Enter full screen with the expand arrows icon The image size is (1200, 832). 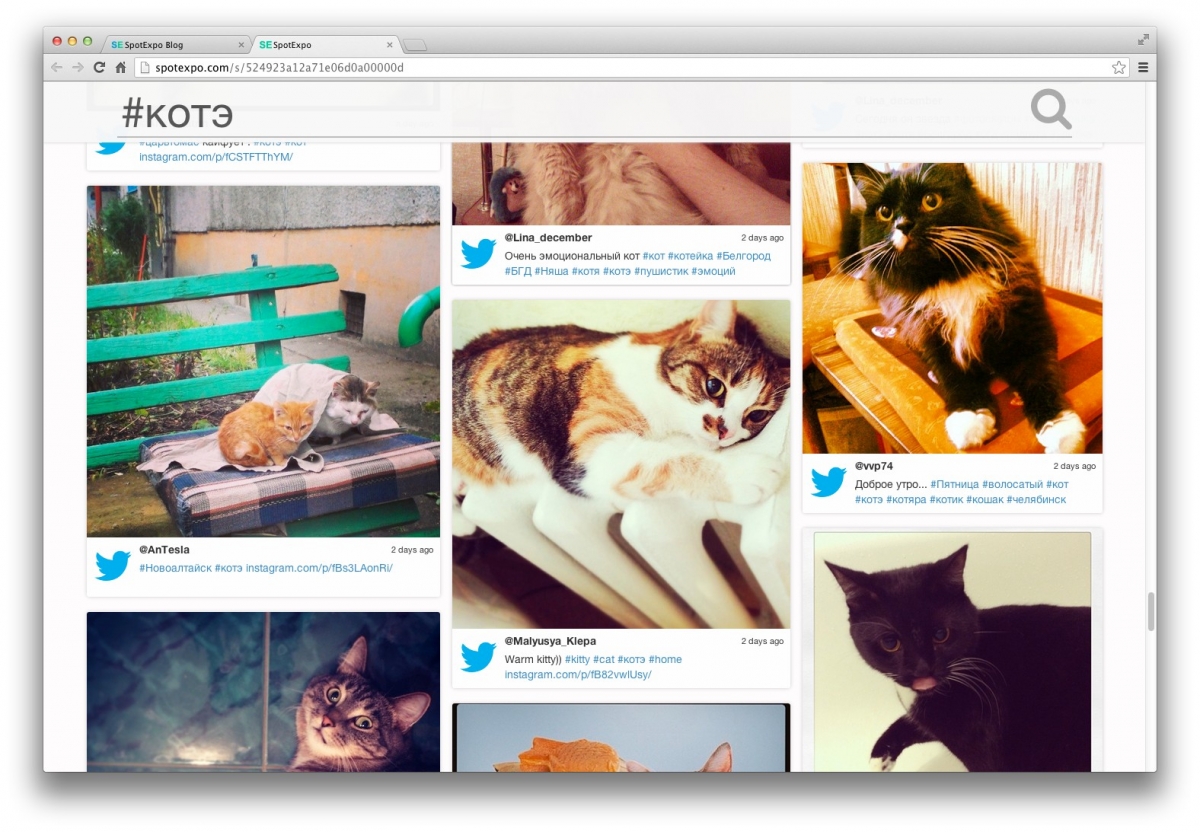point(1143,40)
